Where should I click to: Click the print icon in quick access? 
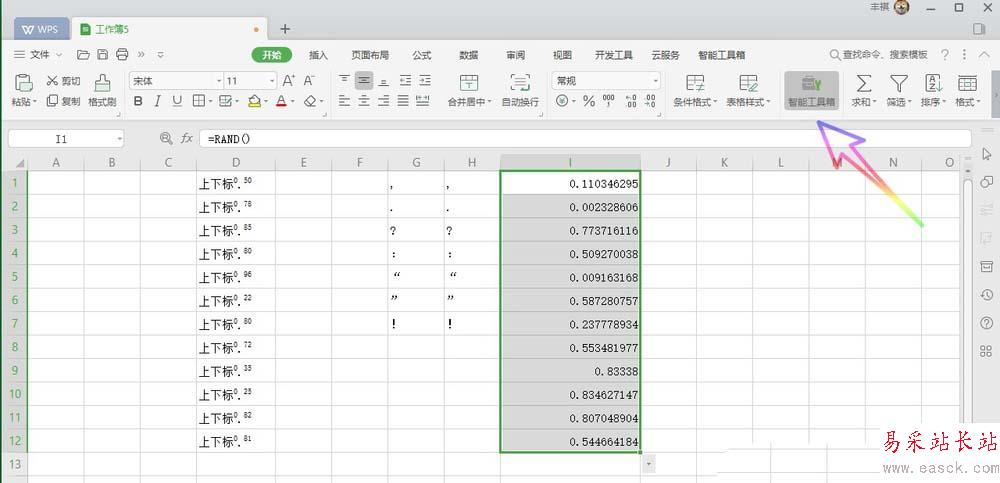click(x=122, y=55)
